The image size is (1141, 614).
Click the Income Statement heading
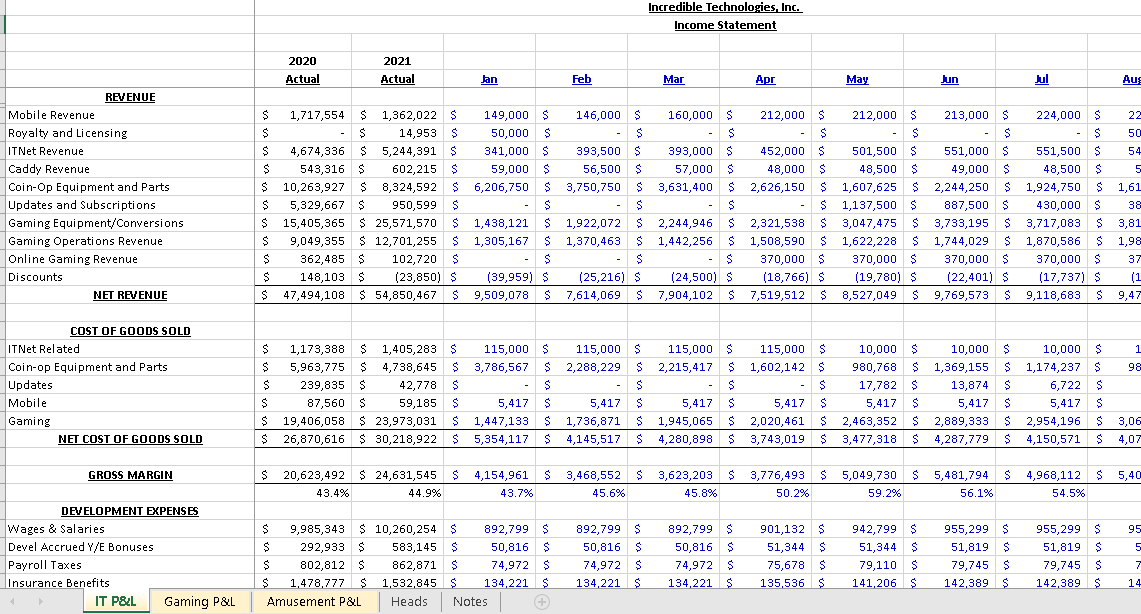point(725,25)
